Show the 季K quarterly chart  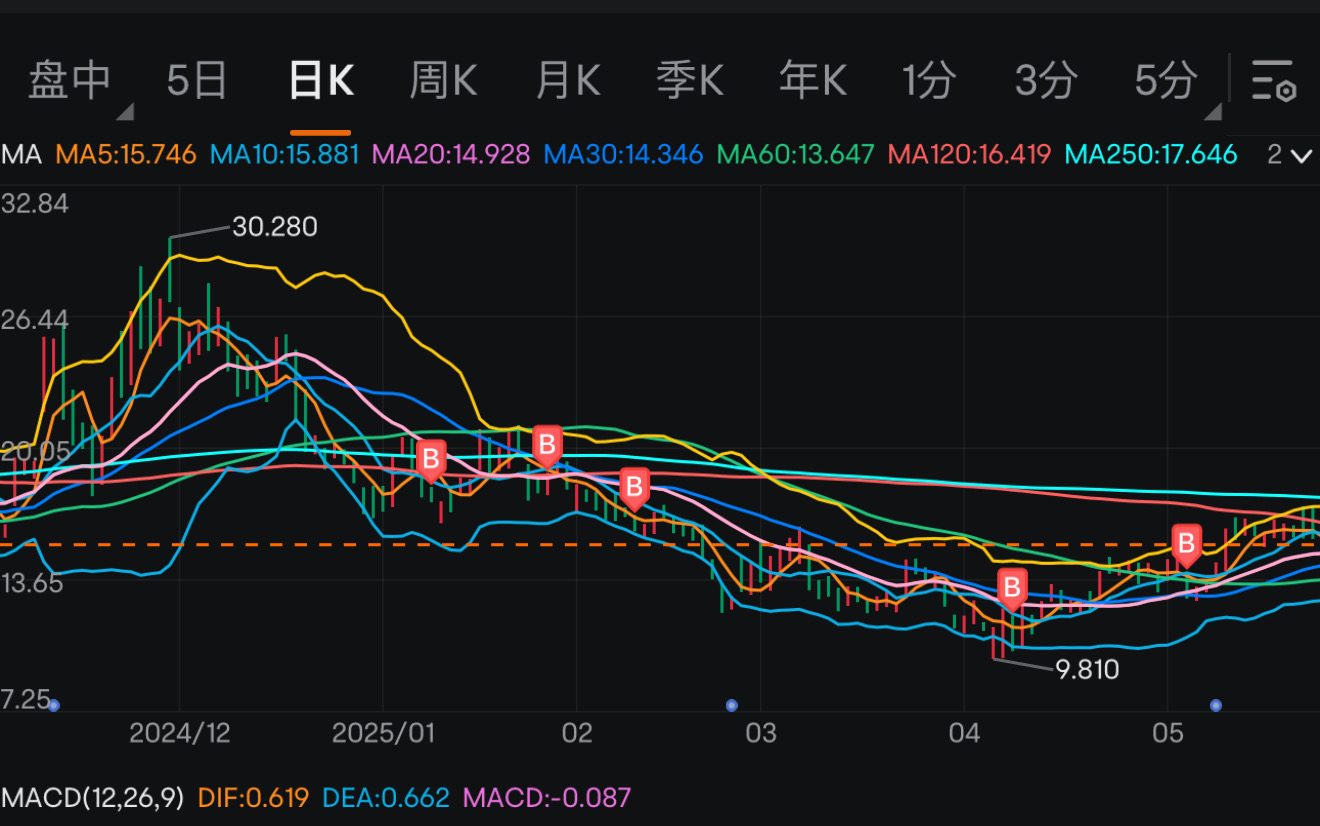tap(689, 80)
